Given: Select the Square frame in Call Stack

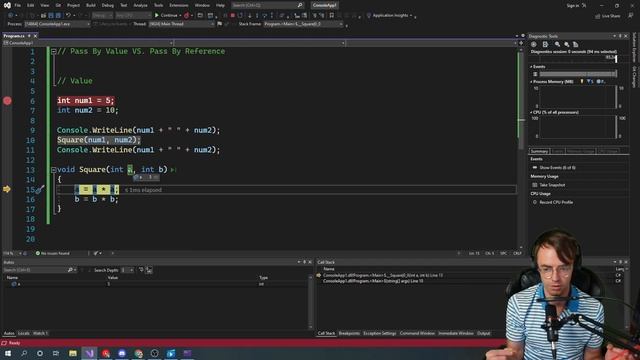Looking at the screenshot, I should tap(383, 276).
